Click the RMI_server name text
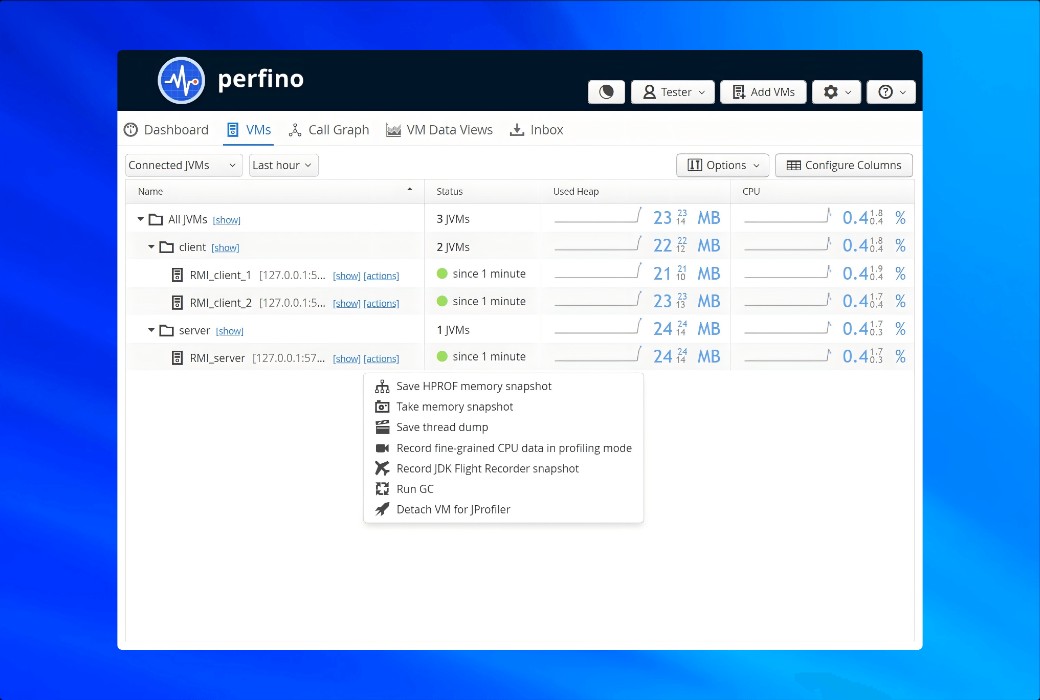Screen dimensions: 1040x700 [x=217, y=358]
